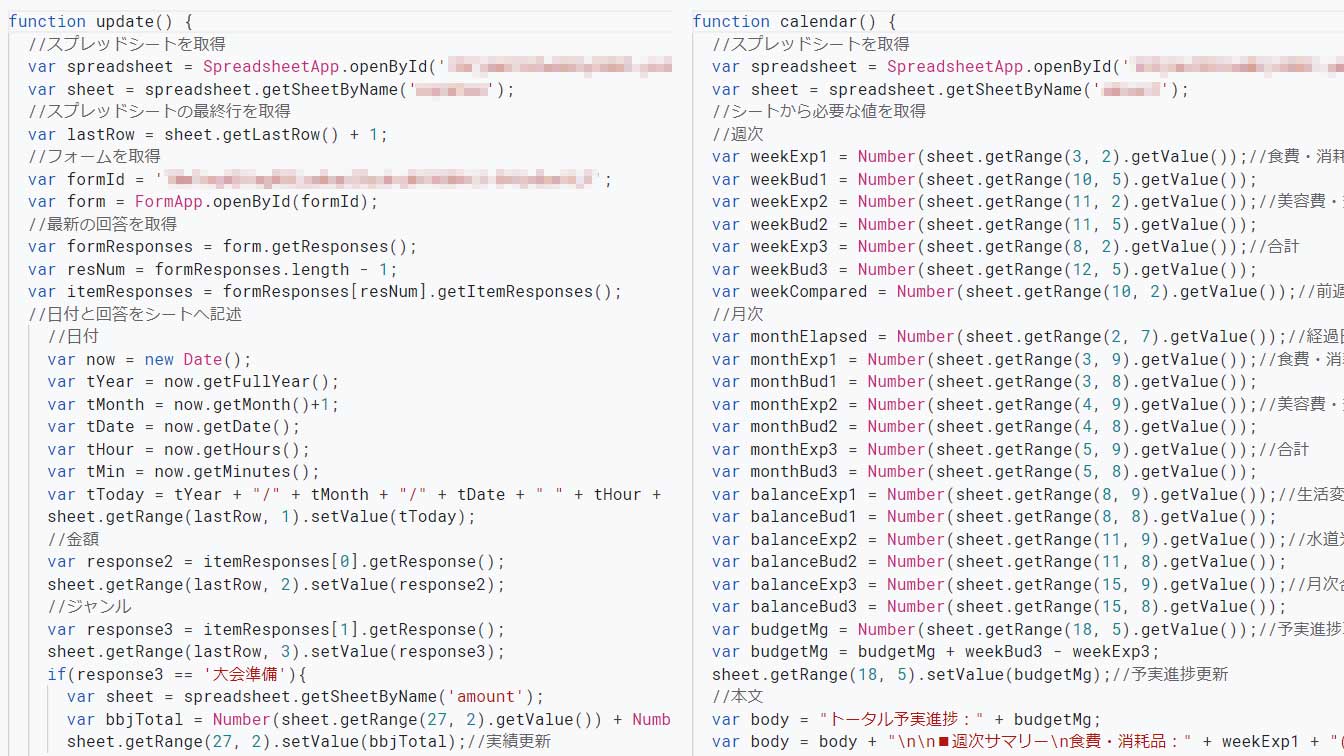Click 'var form = FormApp.openById(formId);' line
This screenshot has height=756, width=1344.
(203, 201)
